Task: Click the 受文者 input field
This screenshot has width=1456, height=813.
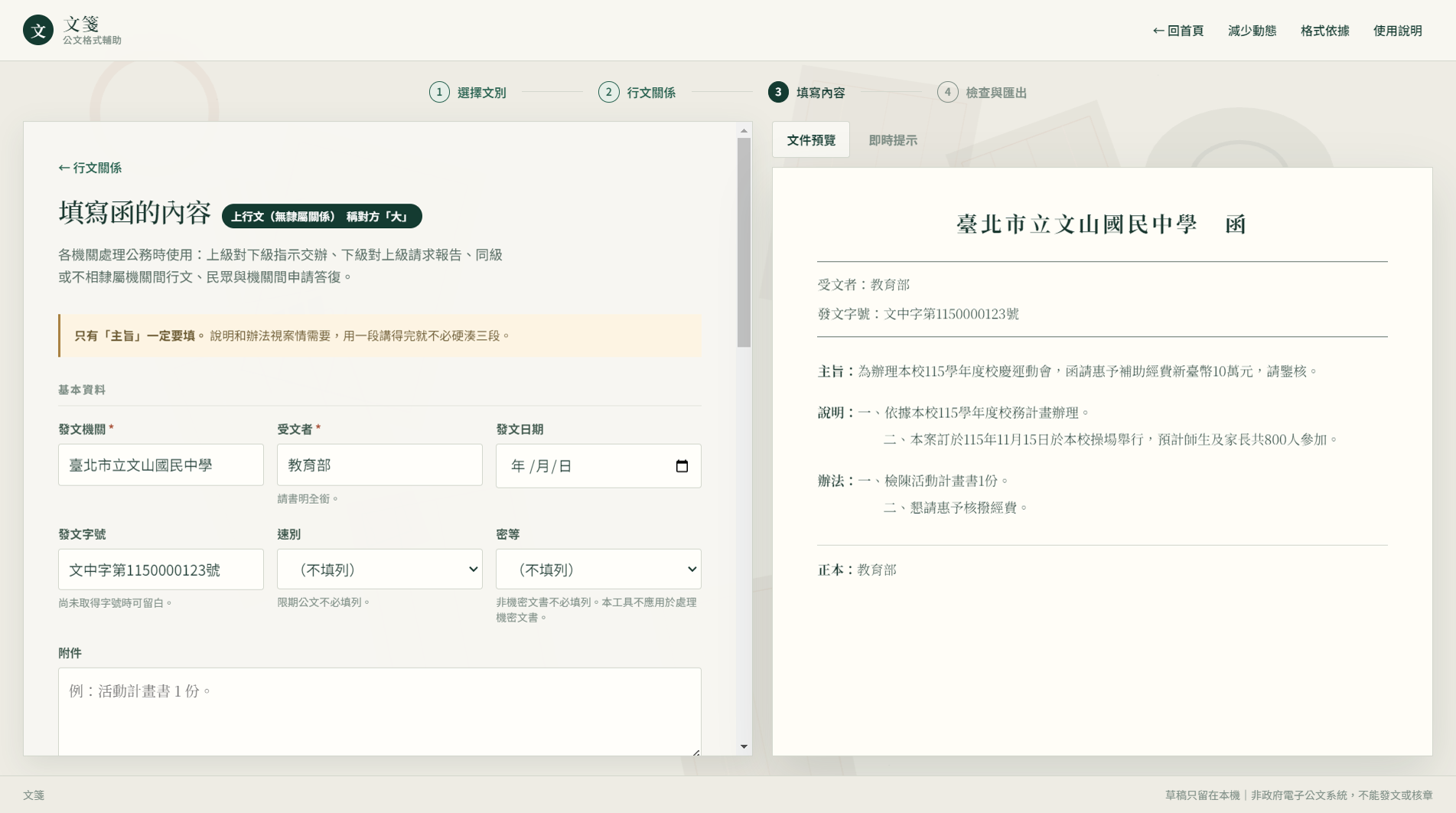Action: (x=379, y=465)
